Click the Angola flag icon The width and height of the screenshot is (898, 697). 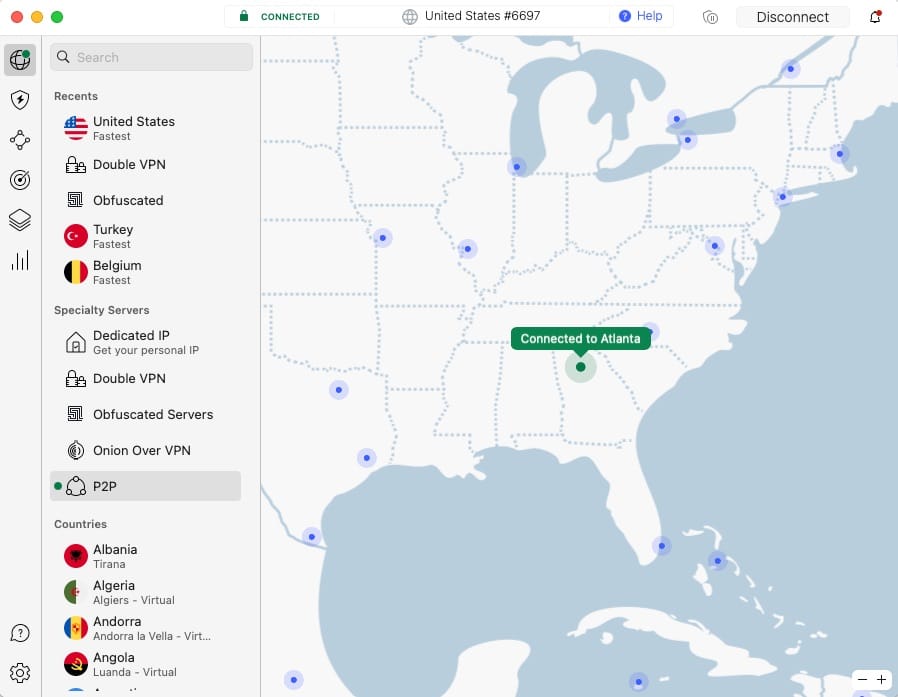pos(76,664)
